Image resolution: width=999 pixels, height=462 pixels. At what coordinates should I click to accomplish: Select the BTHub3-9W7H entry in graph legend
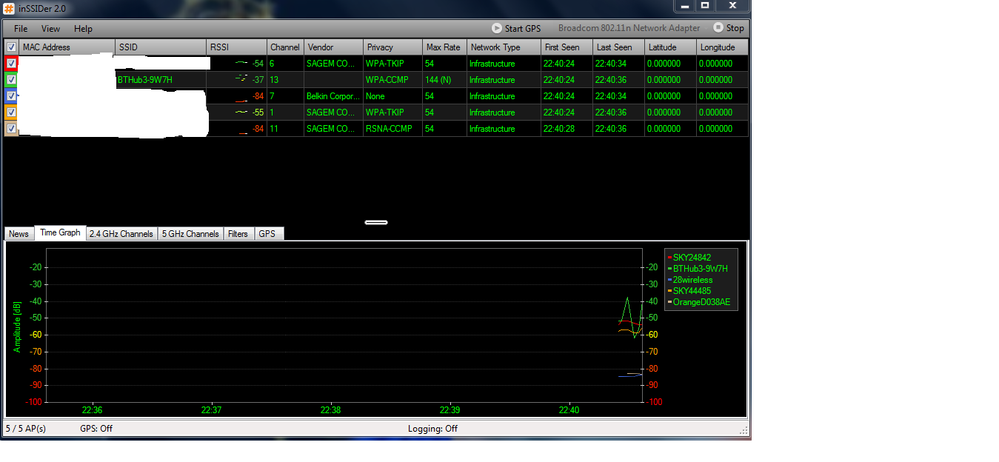pos(700,269)
